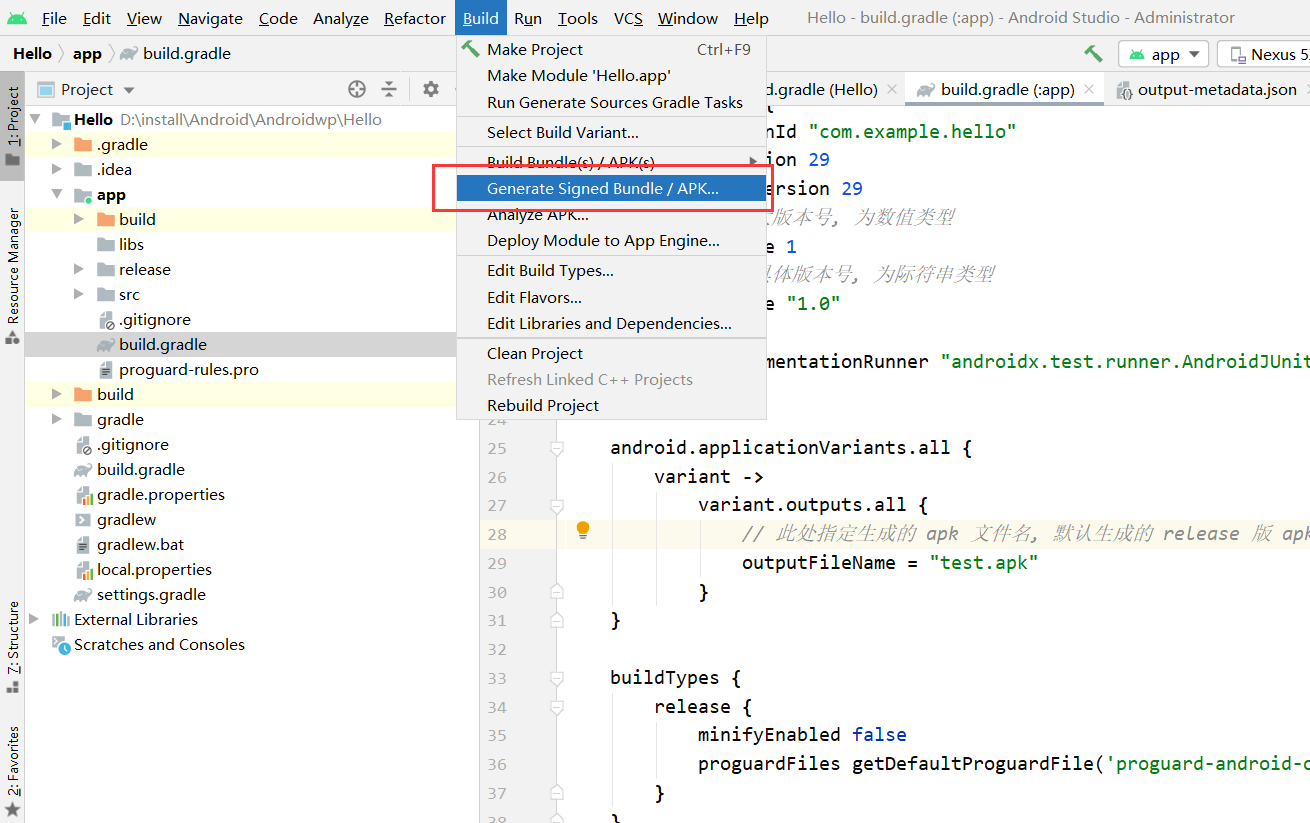Click the Hello breadcrumb in navigation bar
The width and height of the screenshot is (1310, 823).
click(x=32, y=54)
